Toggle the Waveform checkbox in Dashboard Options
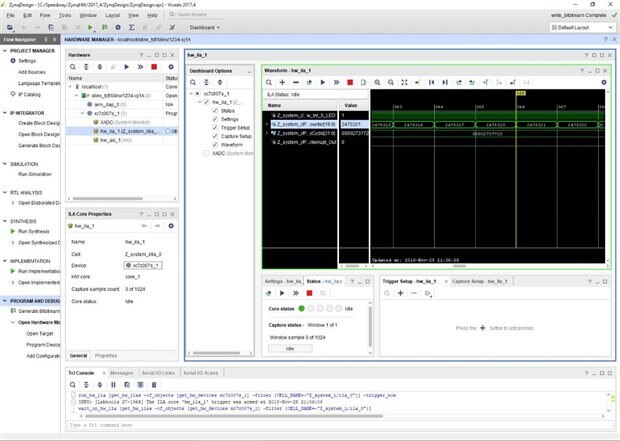Viewport: 620px width, 441px height. tap(214, 145)
